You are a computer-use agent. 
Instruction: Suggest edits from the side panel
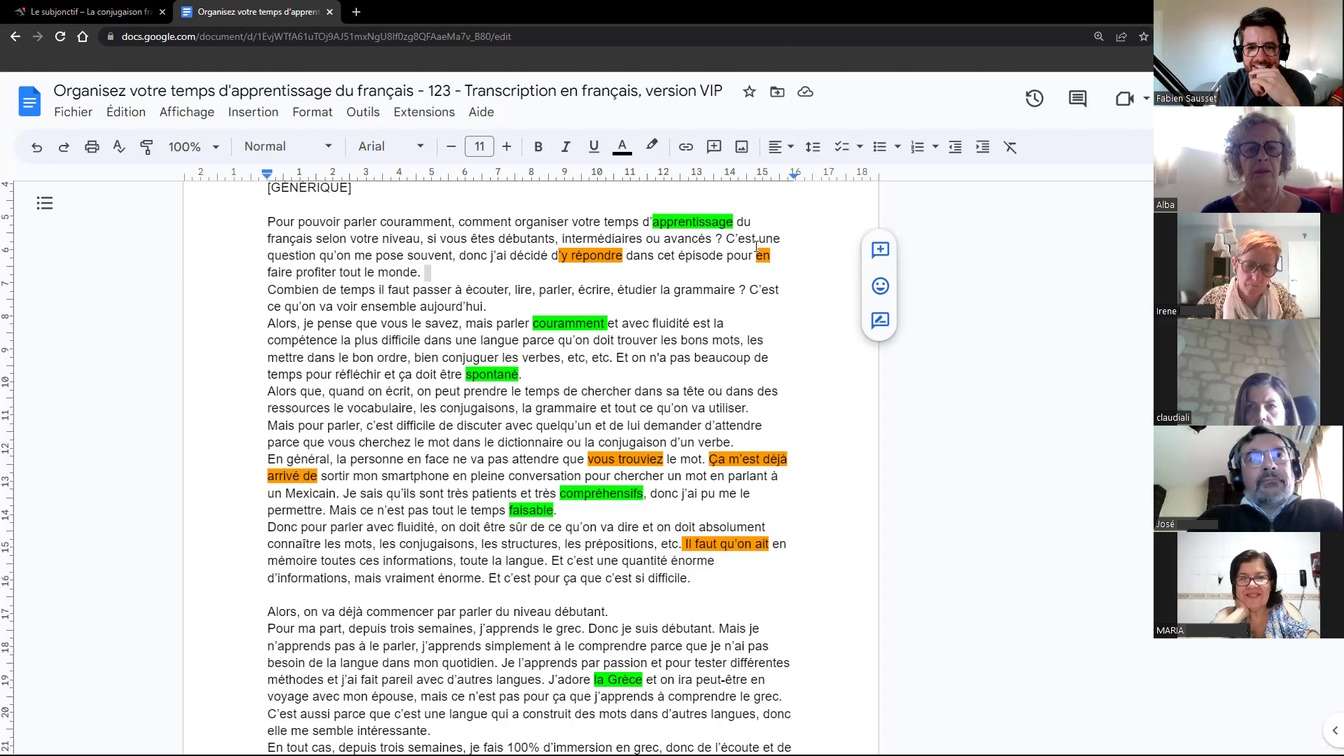[x=880, y=321]
